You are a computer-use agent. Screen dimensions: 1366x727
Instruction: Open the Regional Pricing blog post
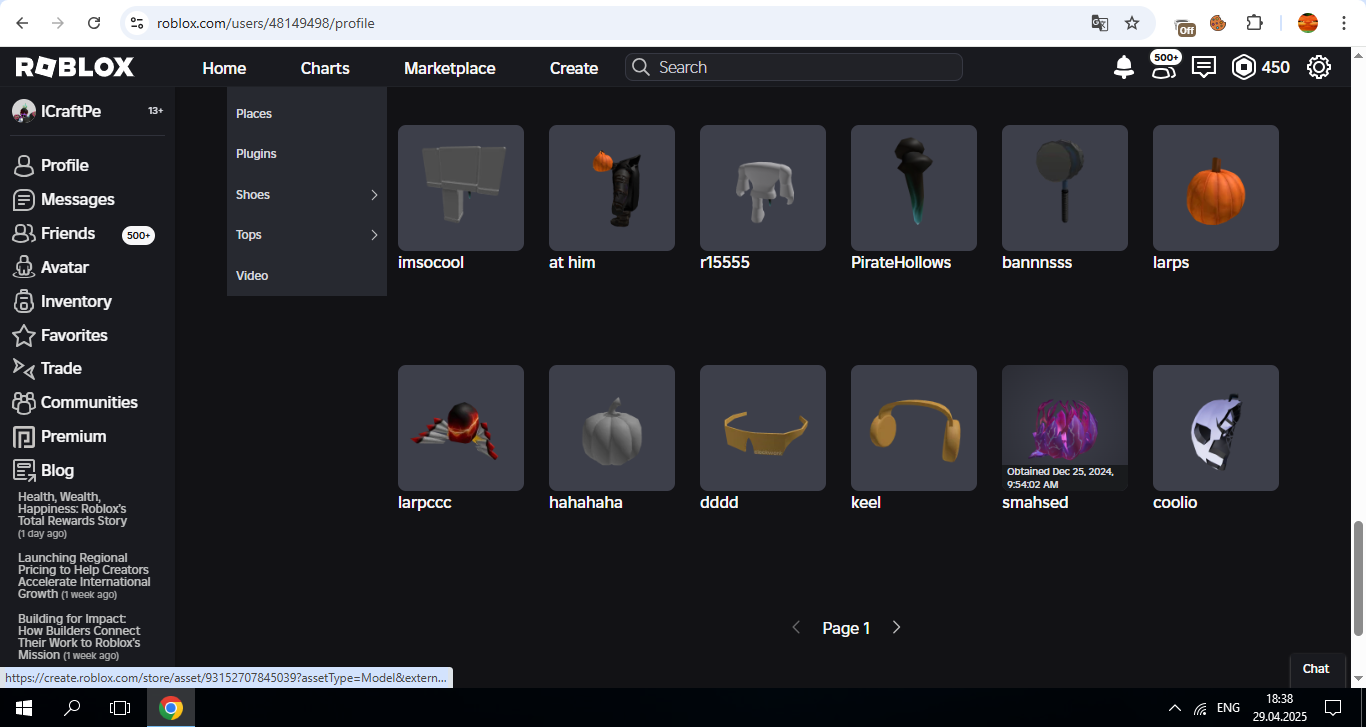[83, 575]
